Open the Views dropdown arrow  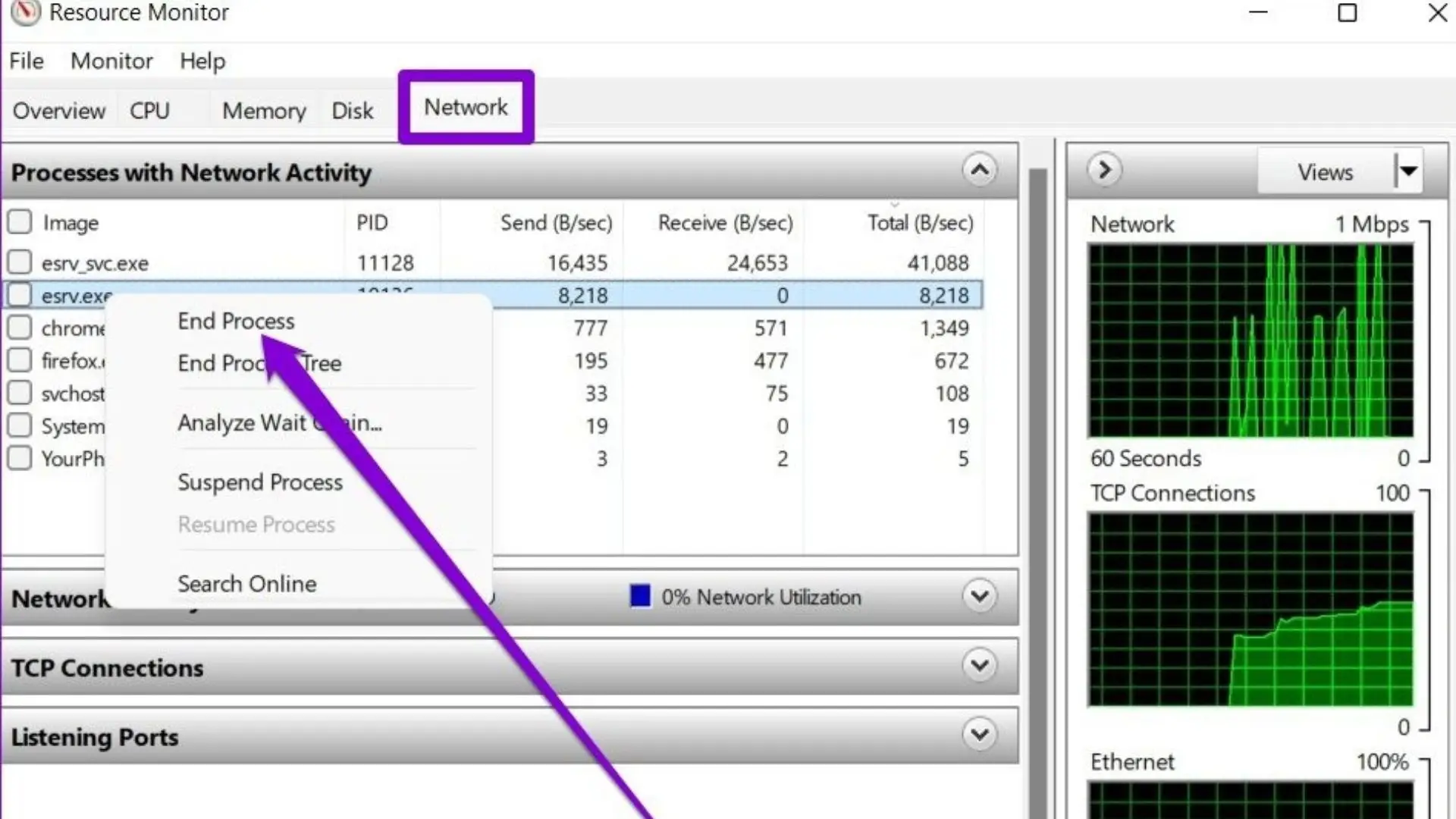tap(1408, 171)
